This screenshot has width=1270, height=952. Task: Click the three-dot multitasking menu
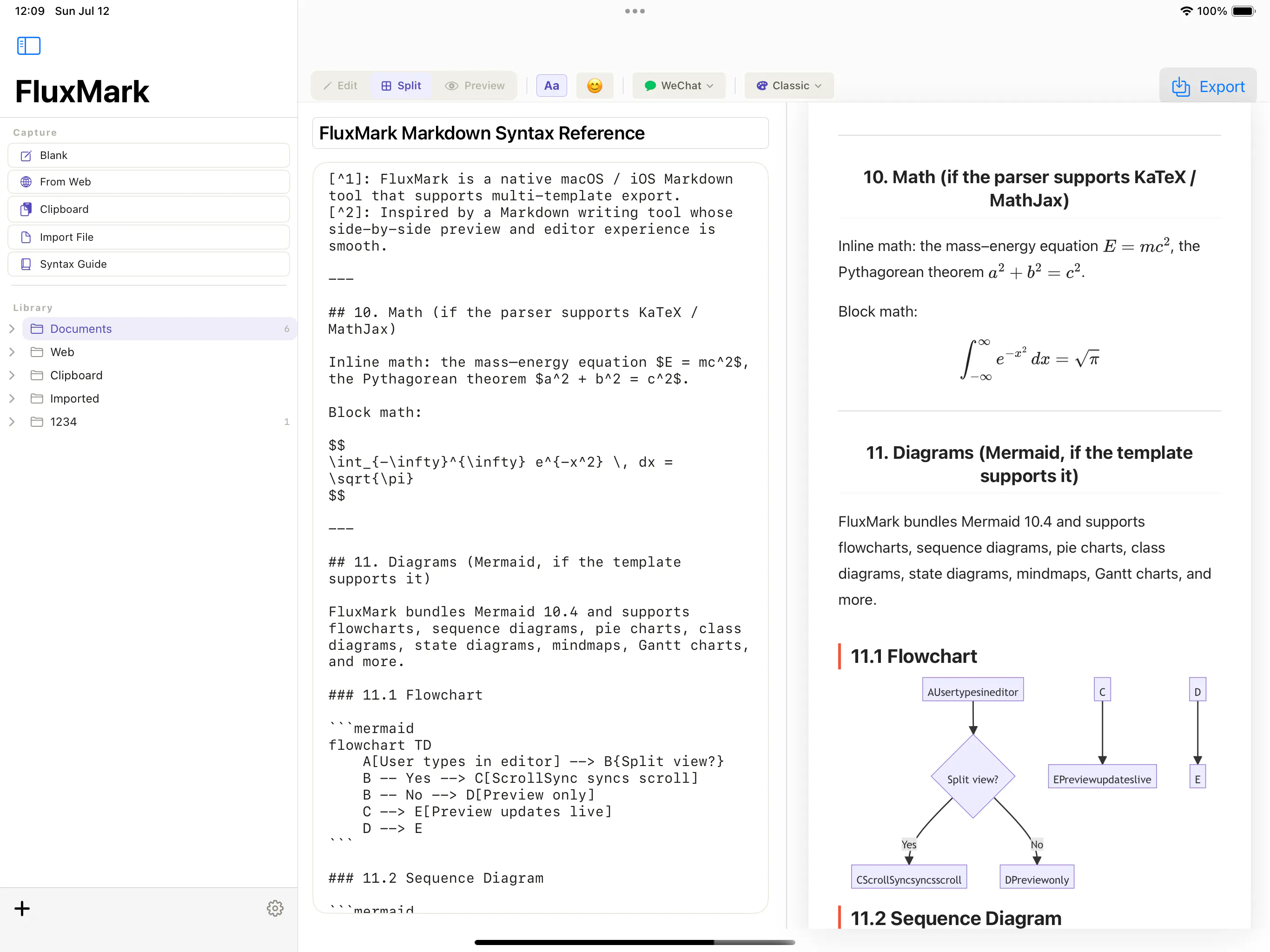pyautogui.click(x=635, y=11)
